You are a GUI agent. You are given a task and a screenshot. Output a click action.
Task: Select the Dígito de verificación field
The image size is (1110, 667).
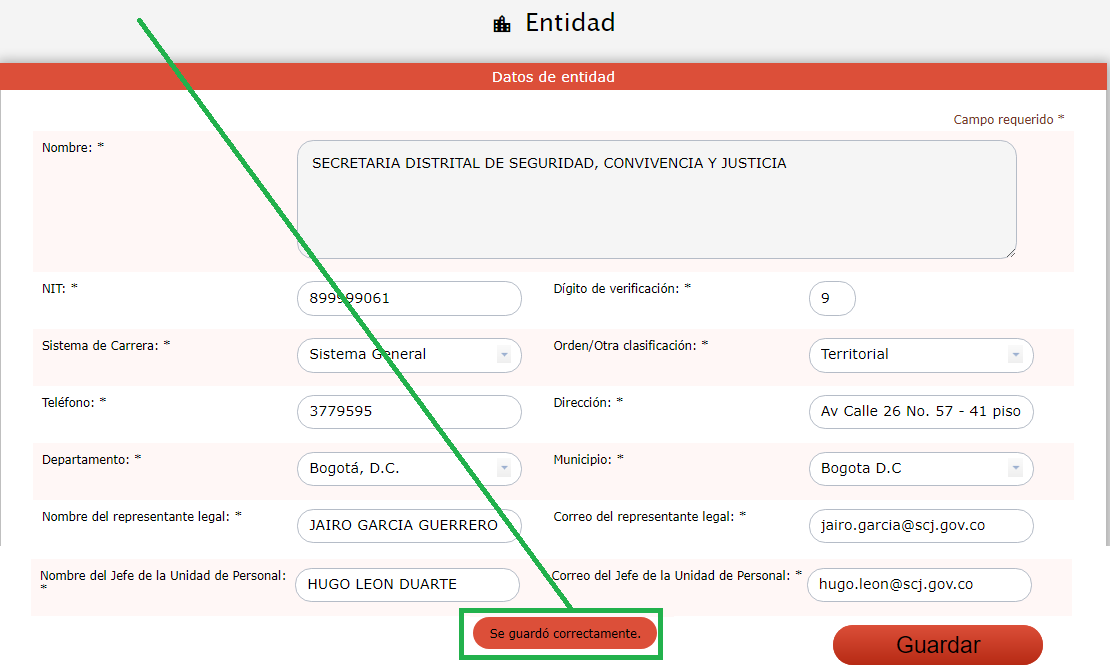point(831,298)
